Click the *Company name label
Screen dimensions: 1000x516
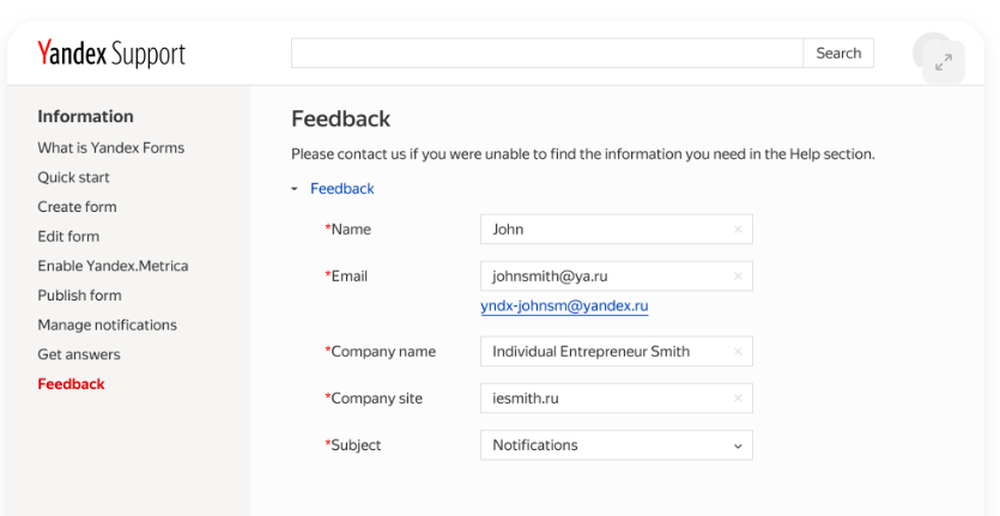pos(380,351)
